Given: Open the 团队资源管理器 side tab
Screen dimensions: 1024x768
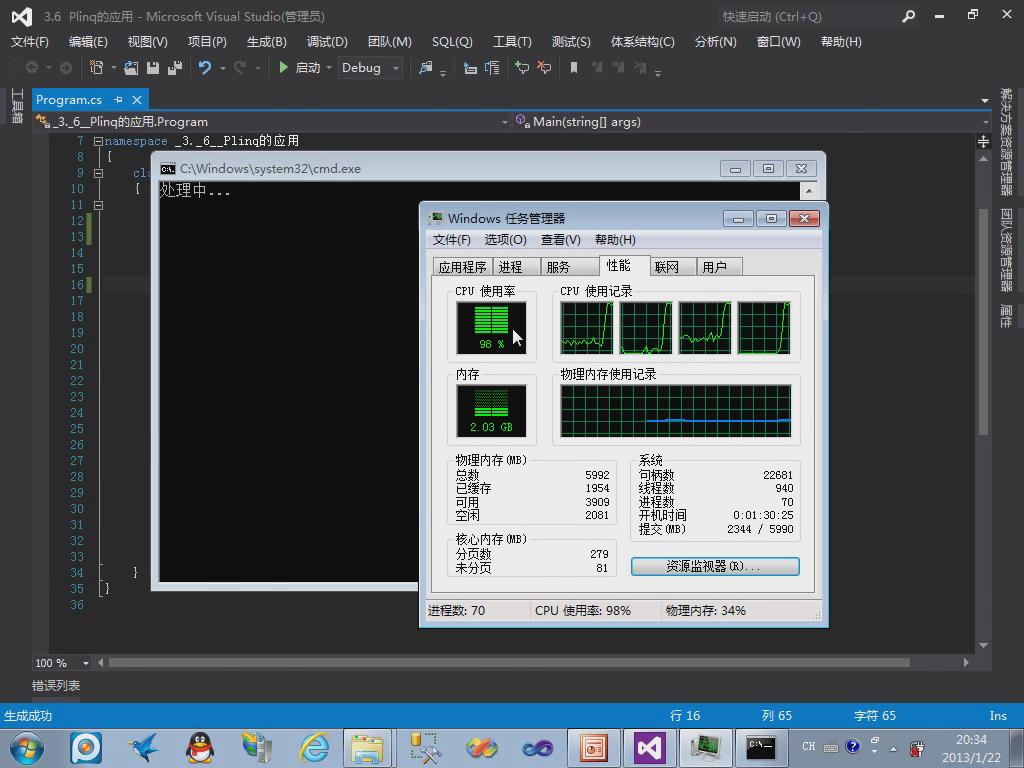Looking at the screenshot, I should click(x=1006, y=249).
